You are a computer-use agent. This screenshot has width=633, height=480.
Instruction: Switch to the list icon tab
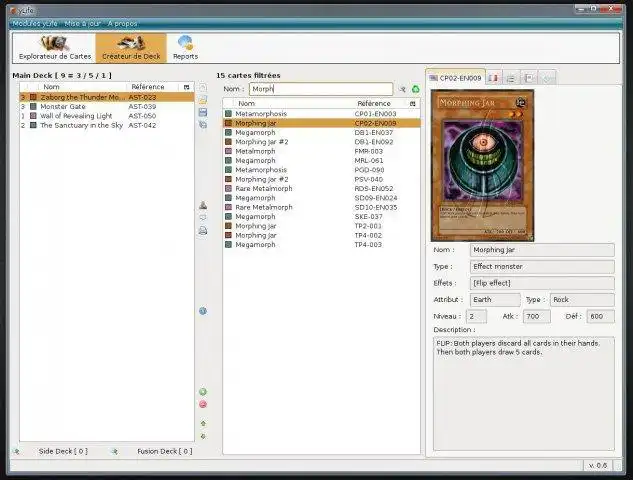[x=511, y=78]
